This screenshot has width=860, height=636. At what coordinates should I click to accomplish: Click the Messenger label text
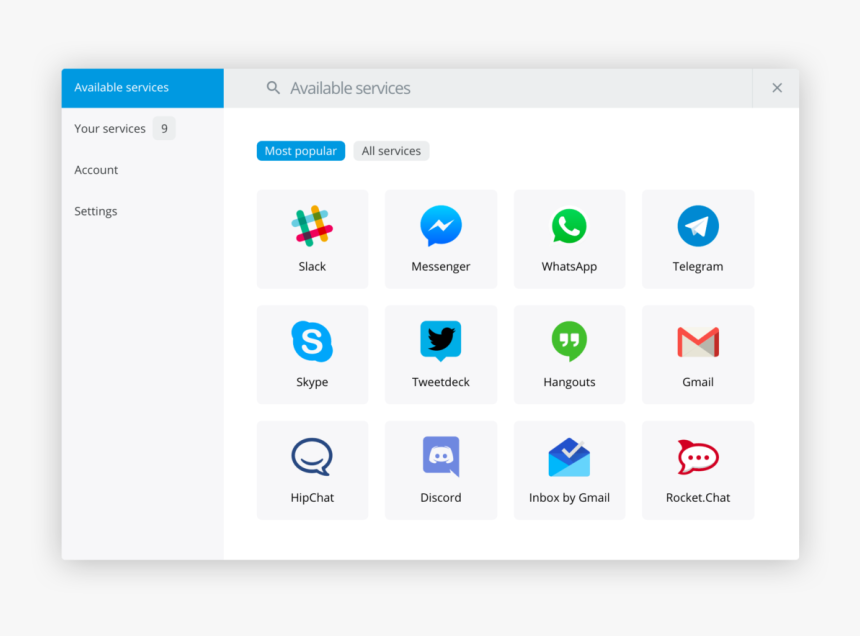tap(441, 267)
